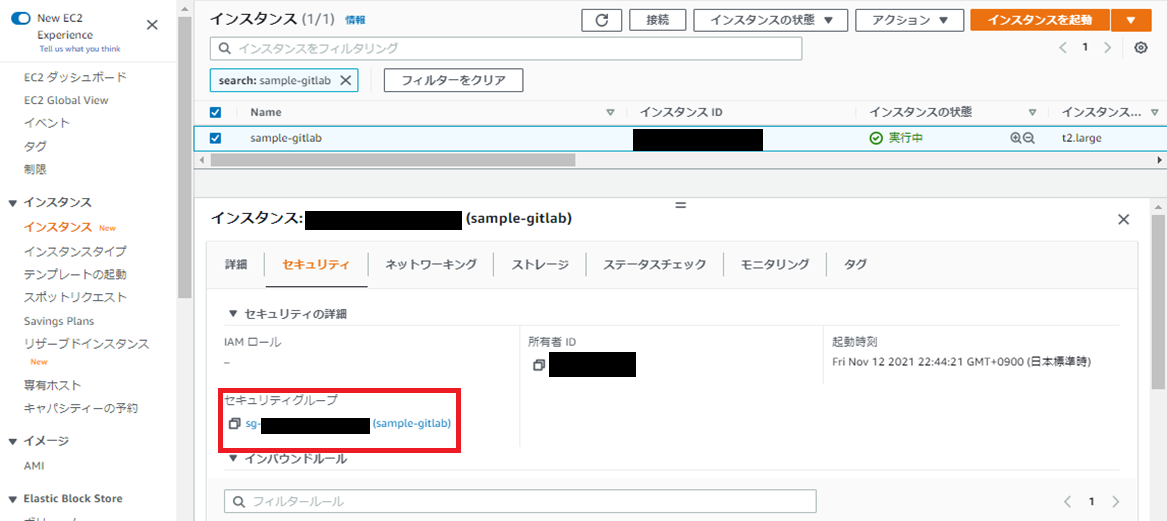Click the t2.large instance type cell
1167x521 pixels.
coord(1081,138)
